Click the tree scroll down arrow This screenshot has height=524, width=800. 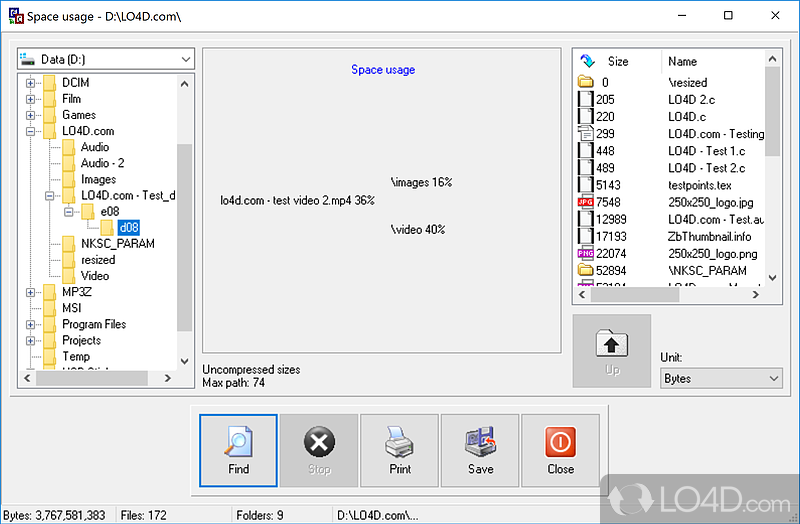pyautogui.click(x=185, y=361)
